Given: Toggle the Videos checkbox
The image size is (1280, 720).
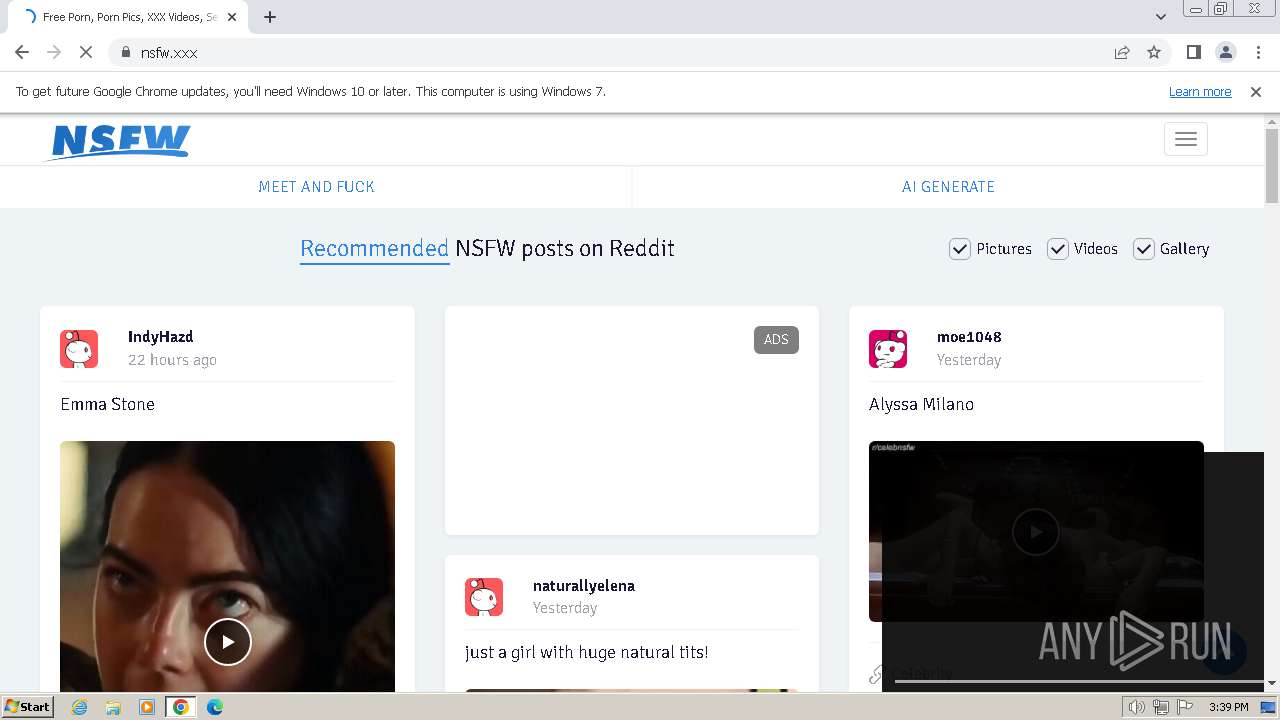Looking at the screenshot, I should coord(1058,249).
